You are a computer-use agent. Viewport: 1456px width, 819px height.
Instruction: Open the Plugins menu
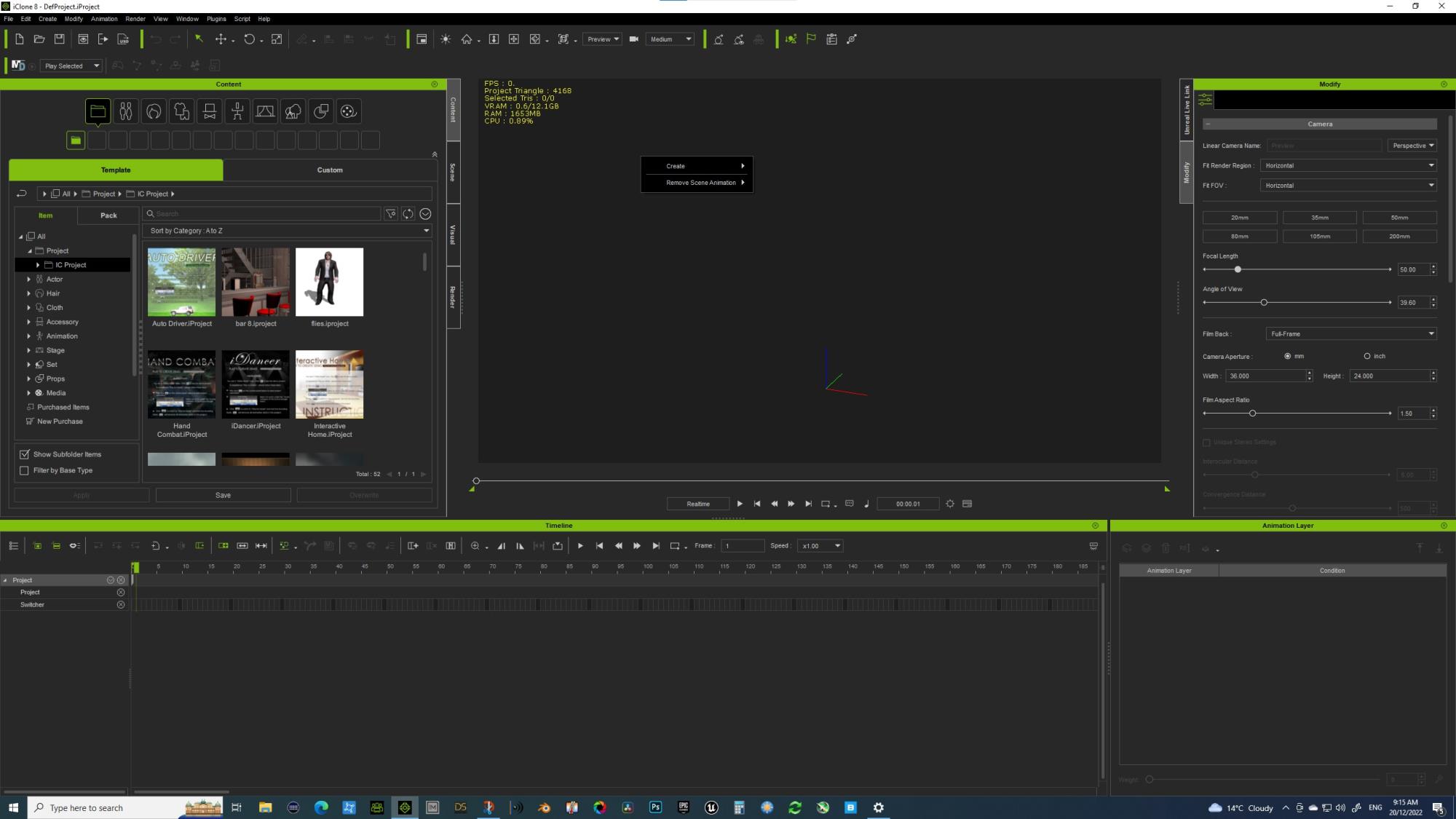216,19
